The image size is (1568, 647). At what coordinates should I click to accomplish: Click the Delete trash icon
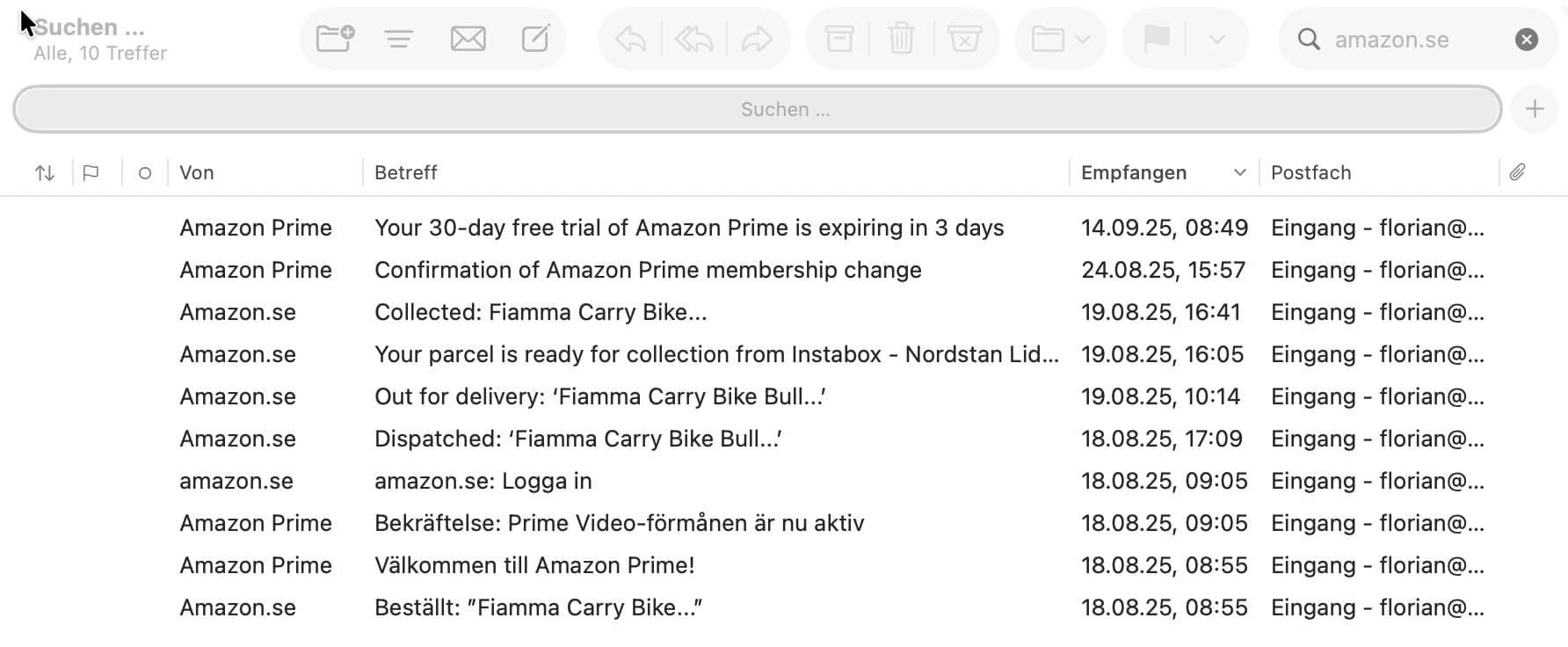[901, 38]
